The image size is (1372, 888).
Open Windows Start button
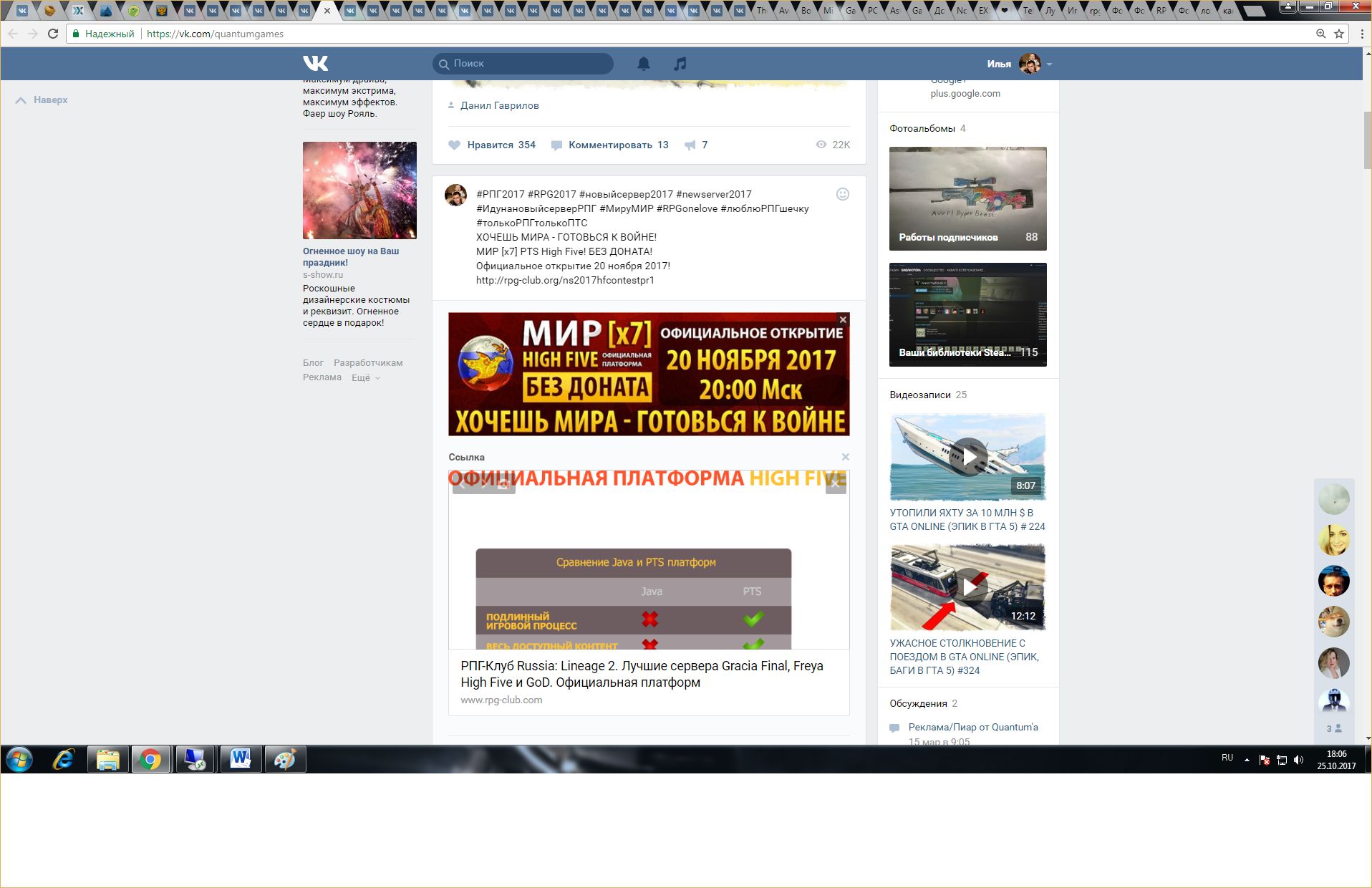(x=19, y=759)
